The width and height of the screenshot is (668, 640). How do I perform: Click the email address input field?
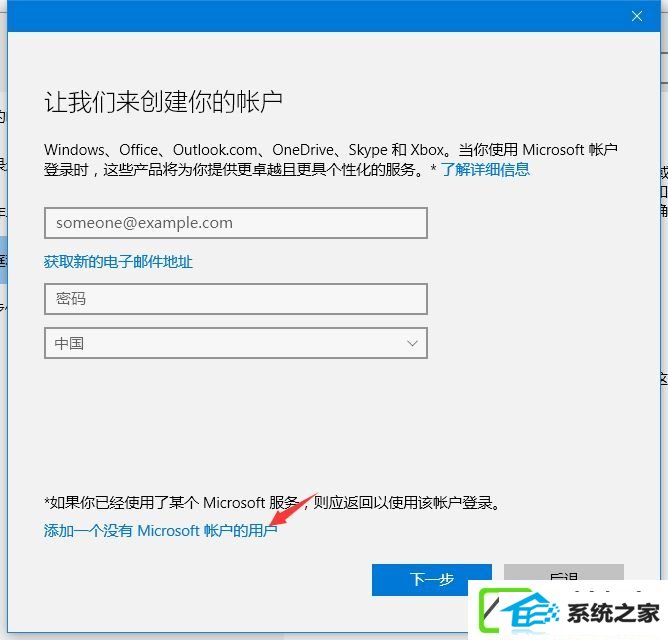tap(236, 223)
